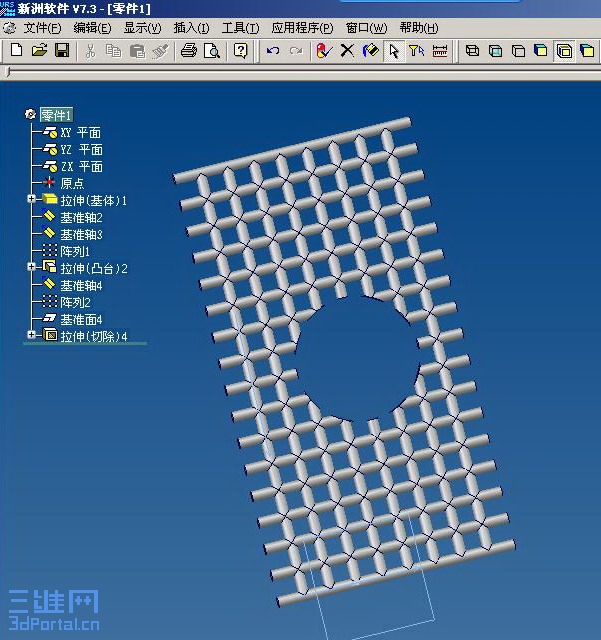Viewport: 601px width, 640px height.
Task: Open Print Preview magnifier icon
Action: pyautogui.click(x=212, y=51)
